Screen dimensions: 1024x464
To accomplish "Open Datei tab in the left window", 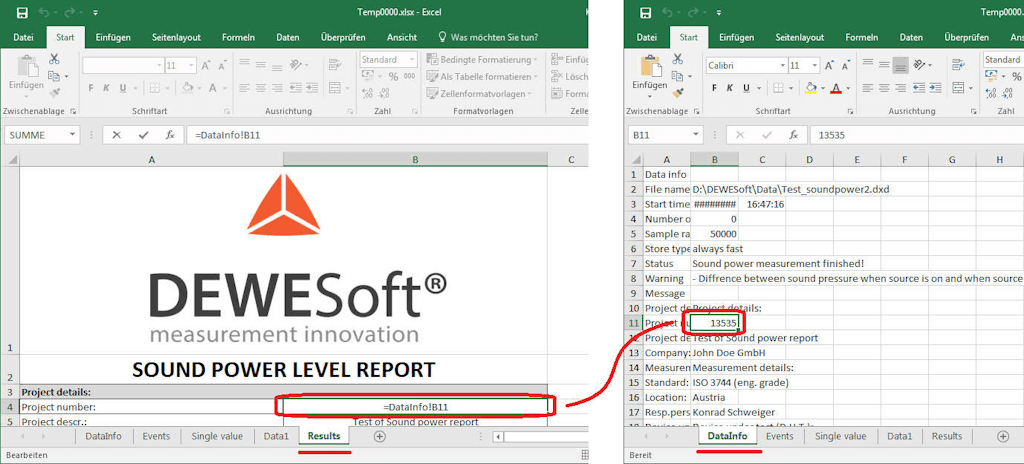I will (24, 37).
